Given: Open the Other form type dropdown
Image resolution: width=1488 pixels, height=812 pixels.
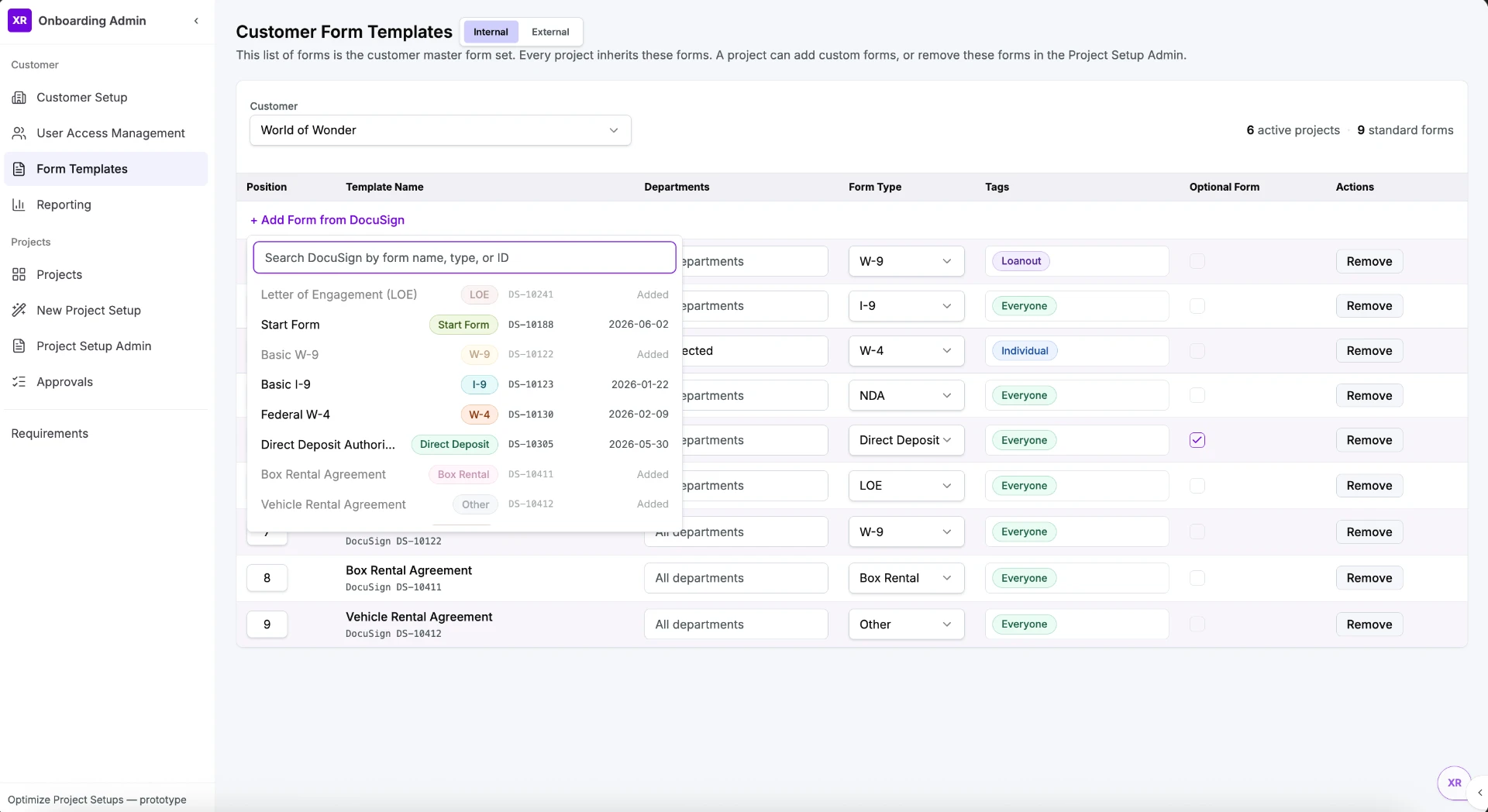Looking at the screenshot, I should (906, 624).
